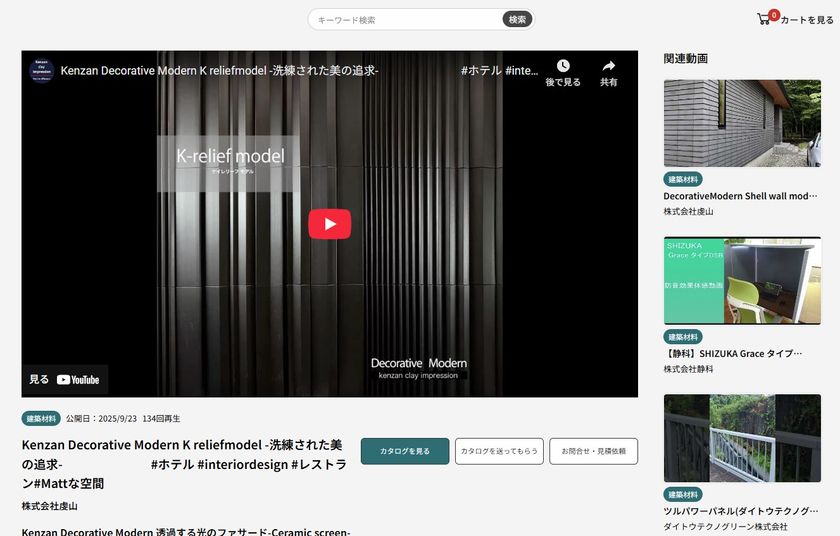
Task: Click 建築材料 tag under main video
Action: tap(41, 419)
